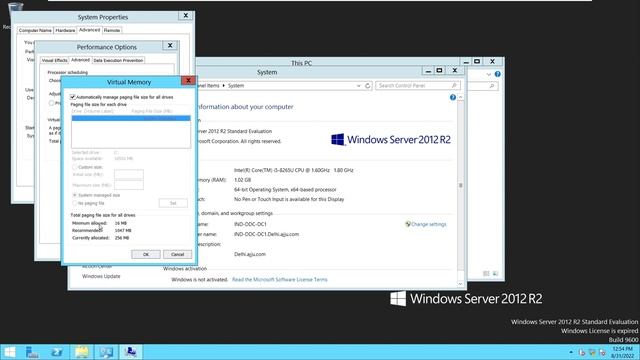Click search icon in This PC window
The height and width of the screenshot is (360, 640).
point(492,86)
